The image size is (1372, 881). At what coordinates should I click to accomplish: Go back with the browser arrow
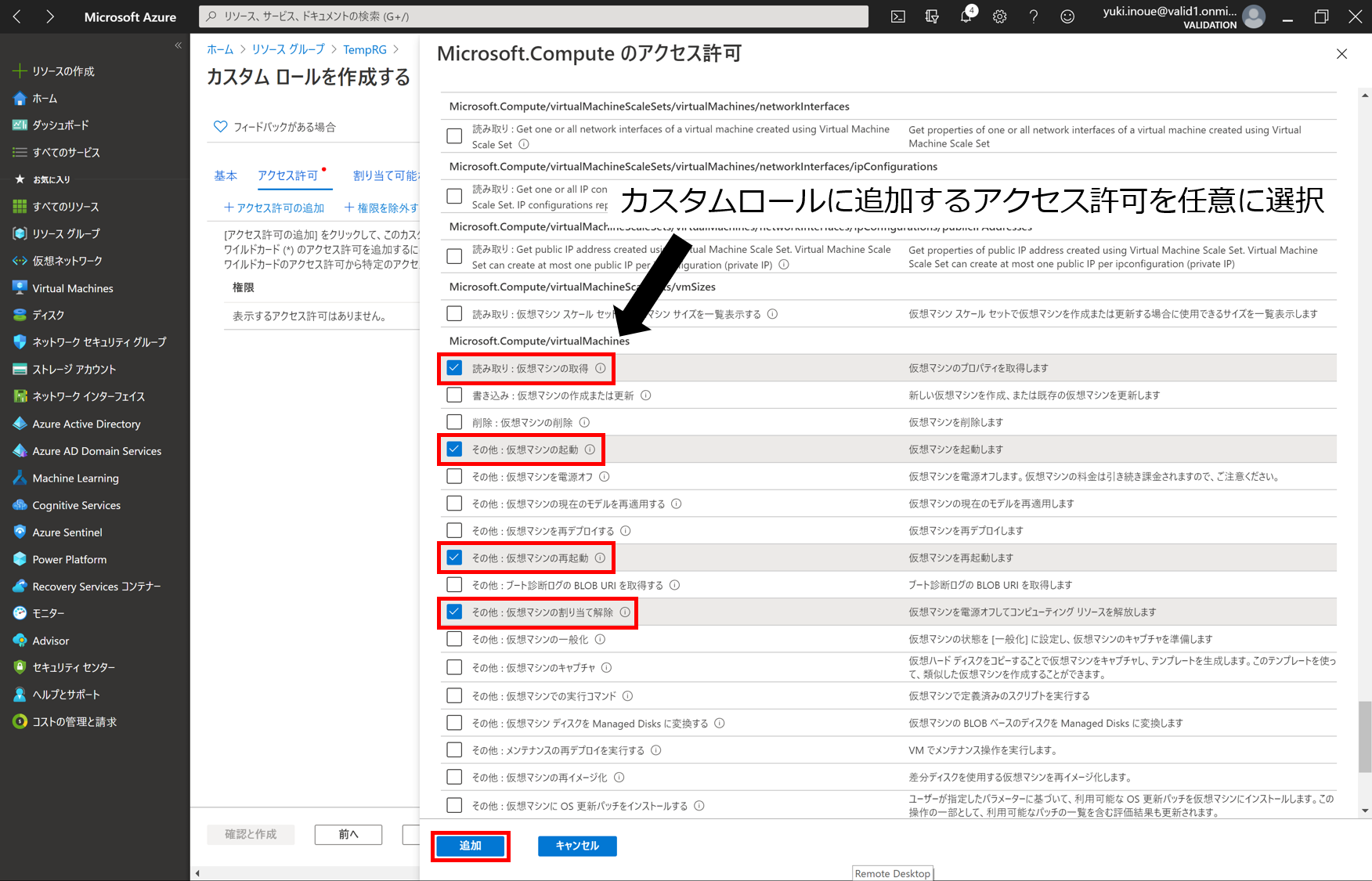point(17,16)
